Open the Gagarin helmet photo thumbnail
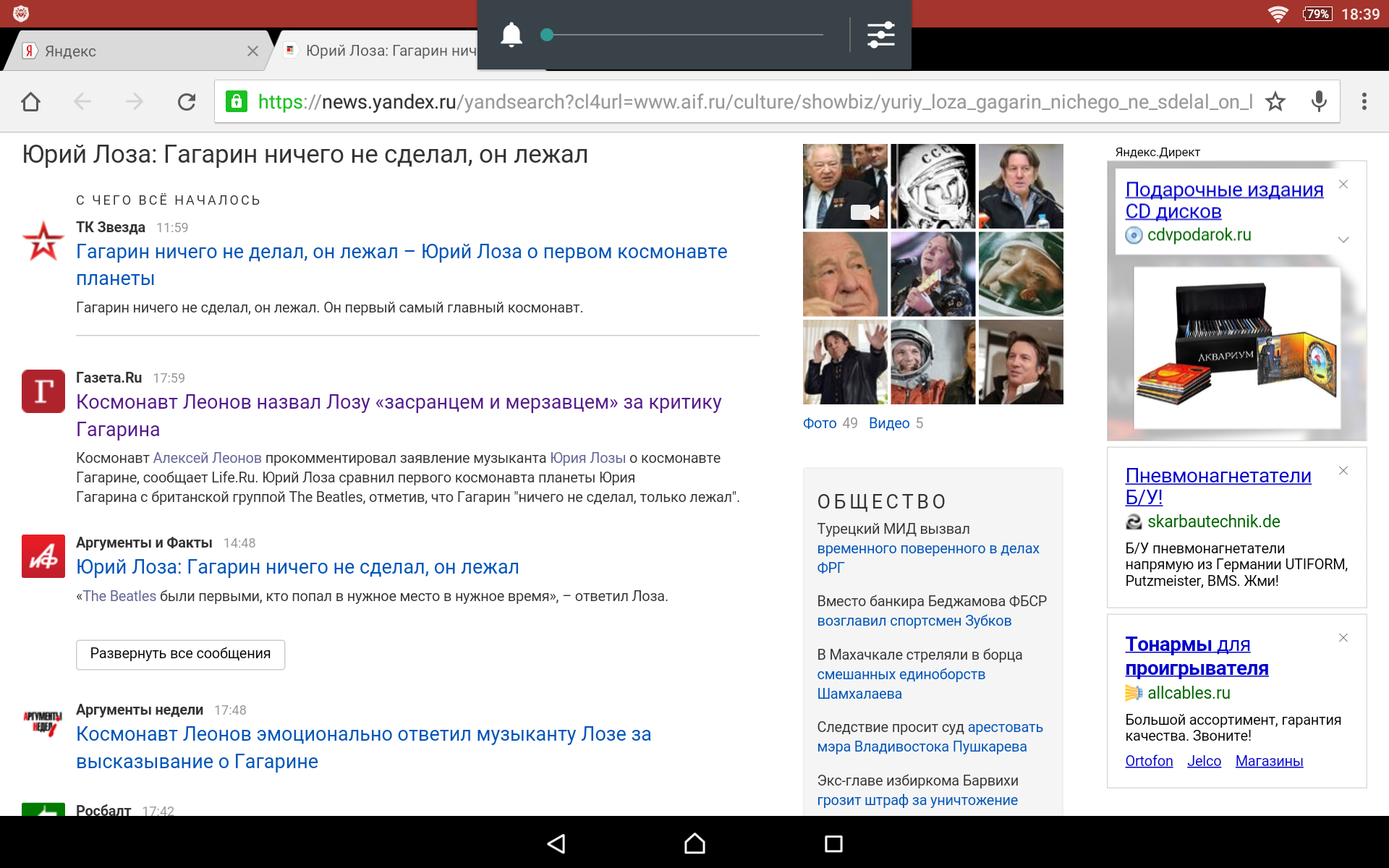 pyautogui.click(x=933, y=186)
